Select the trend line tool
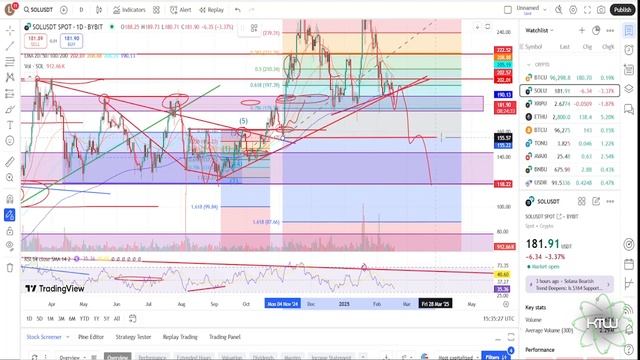This screenshot has width=640, height=360. (x=10, y=46)
